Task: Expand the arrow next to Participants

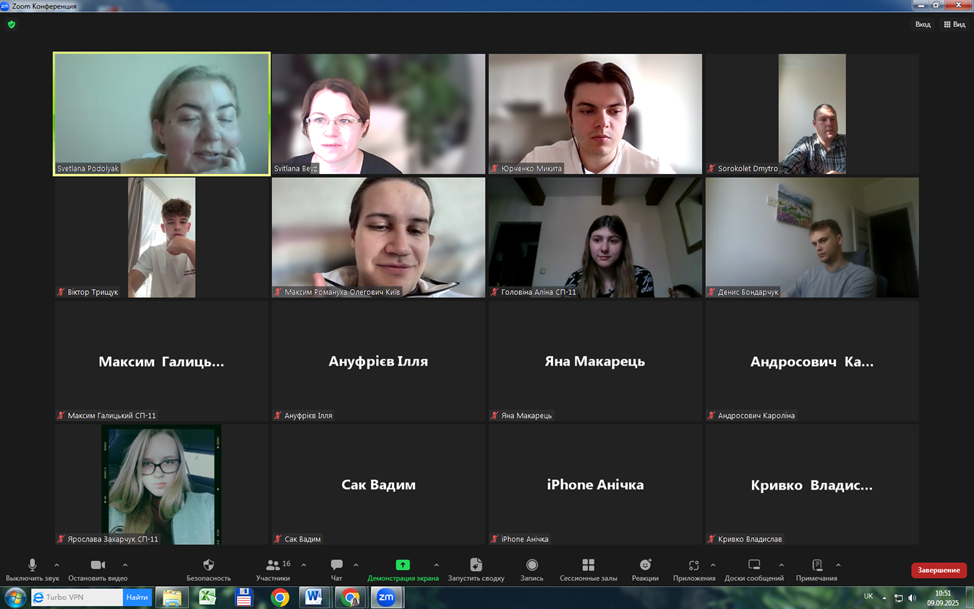Action: coord(304,565)
